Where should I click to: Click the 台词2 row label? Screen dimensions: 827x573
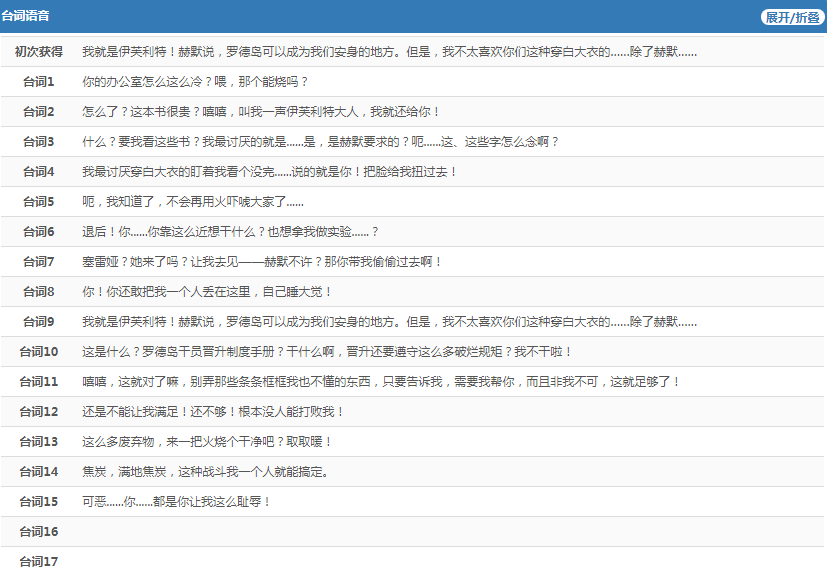38,111
